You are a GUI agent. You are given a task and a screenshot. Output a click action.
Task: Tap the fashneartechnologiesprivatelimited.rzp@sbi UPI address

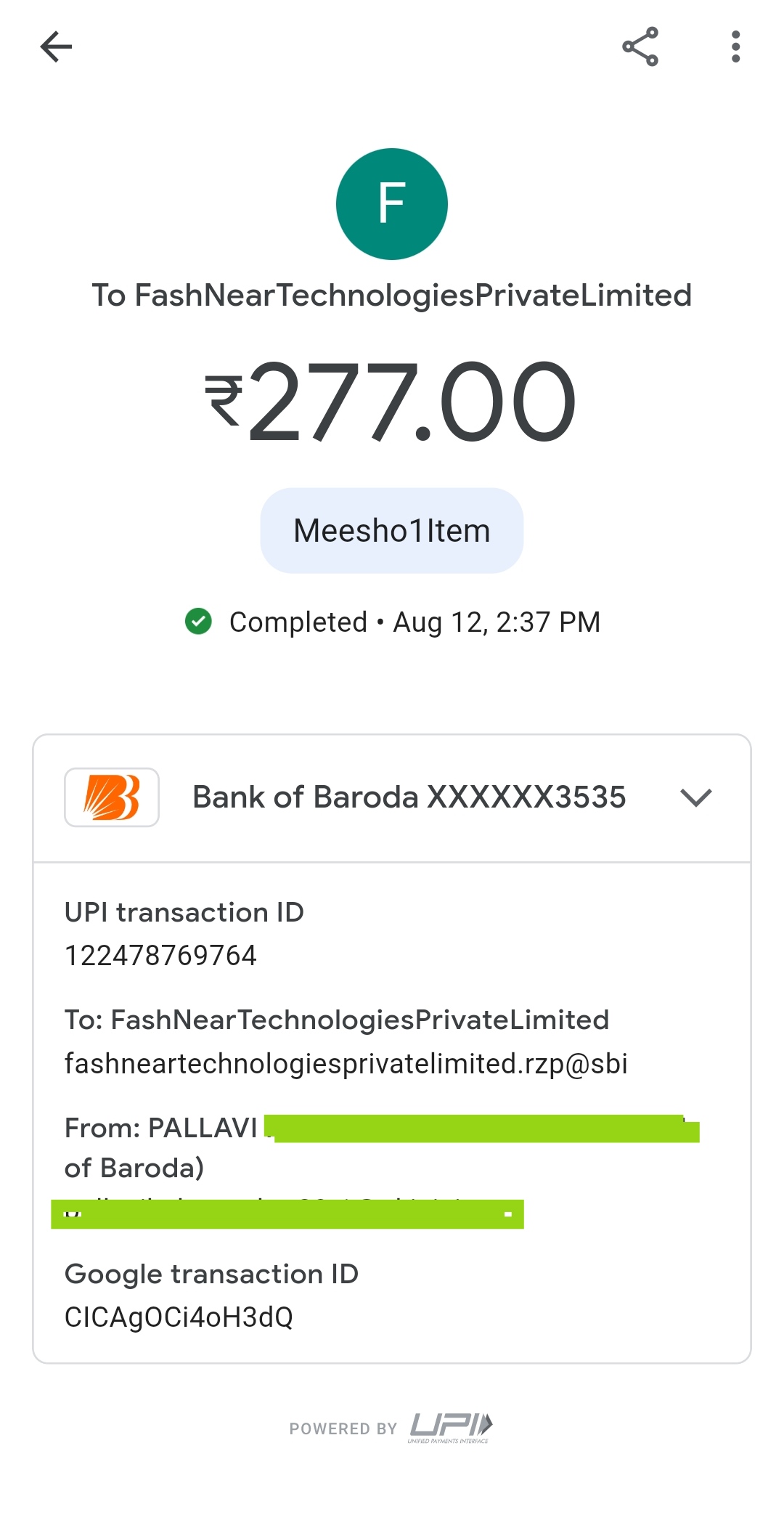pyautogui.click(x=346, y=1064)
